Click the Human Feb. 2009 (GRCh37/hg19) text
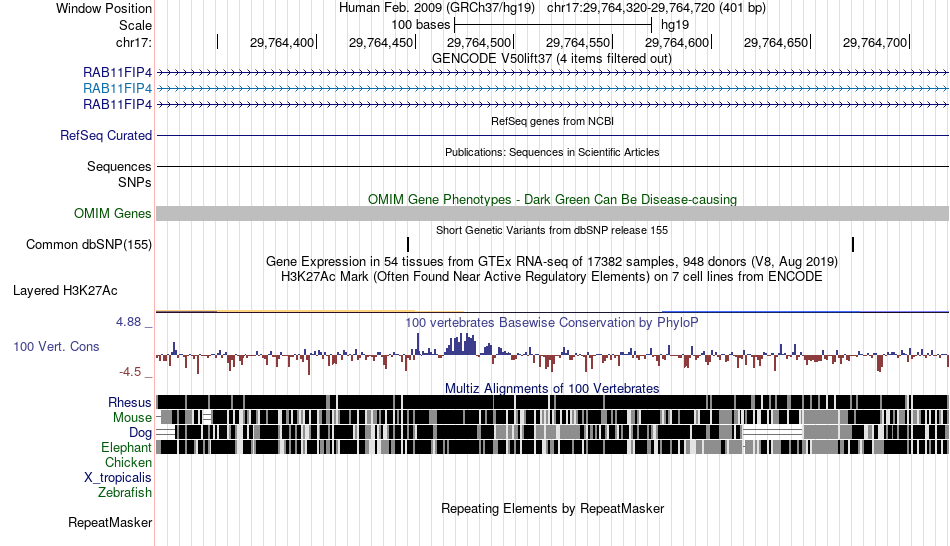Screen dimensions: 950x546 (x=437, y=8)
